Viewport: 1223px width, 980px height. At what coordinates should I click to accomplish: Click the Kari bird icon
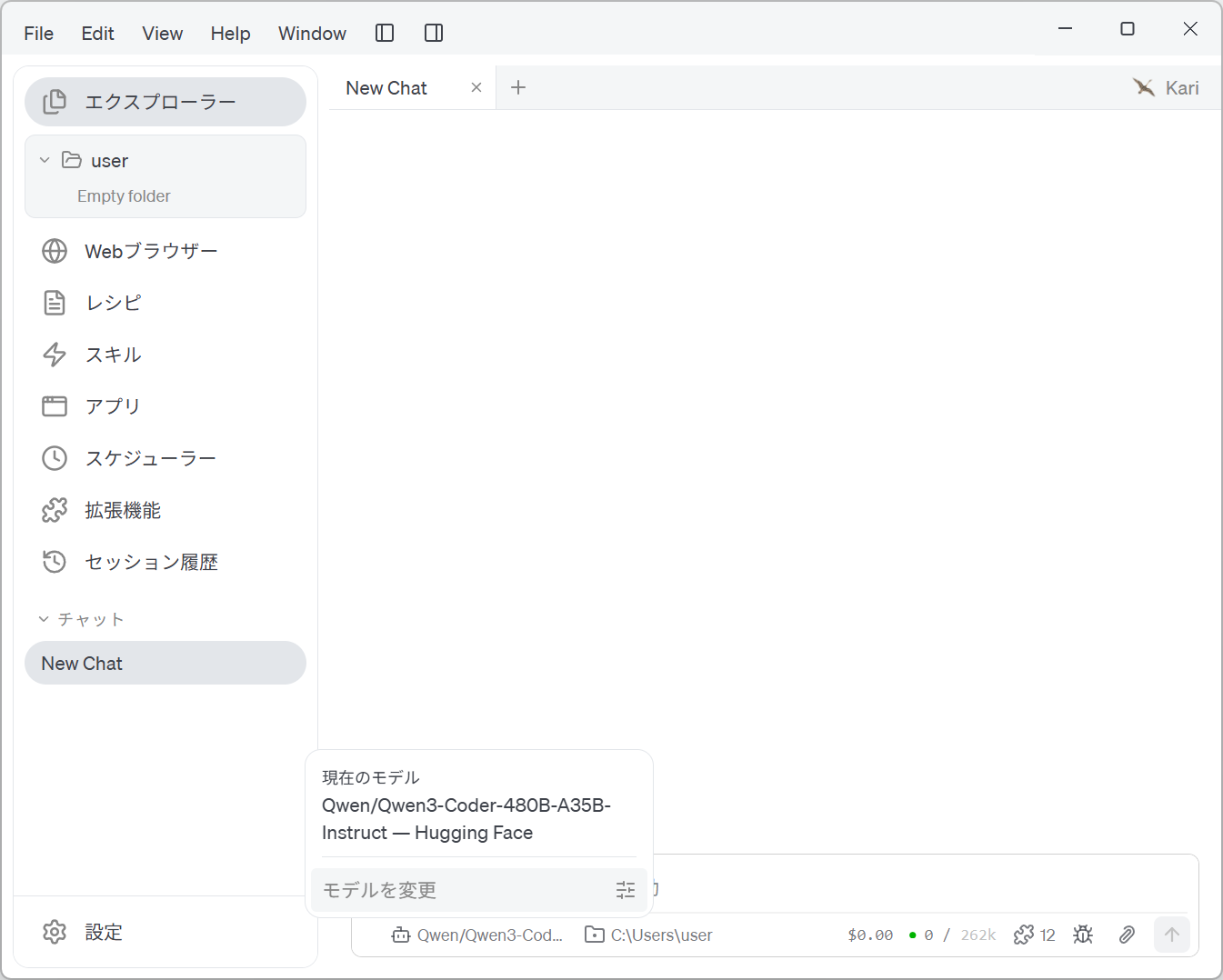coord(1144,87)
